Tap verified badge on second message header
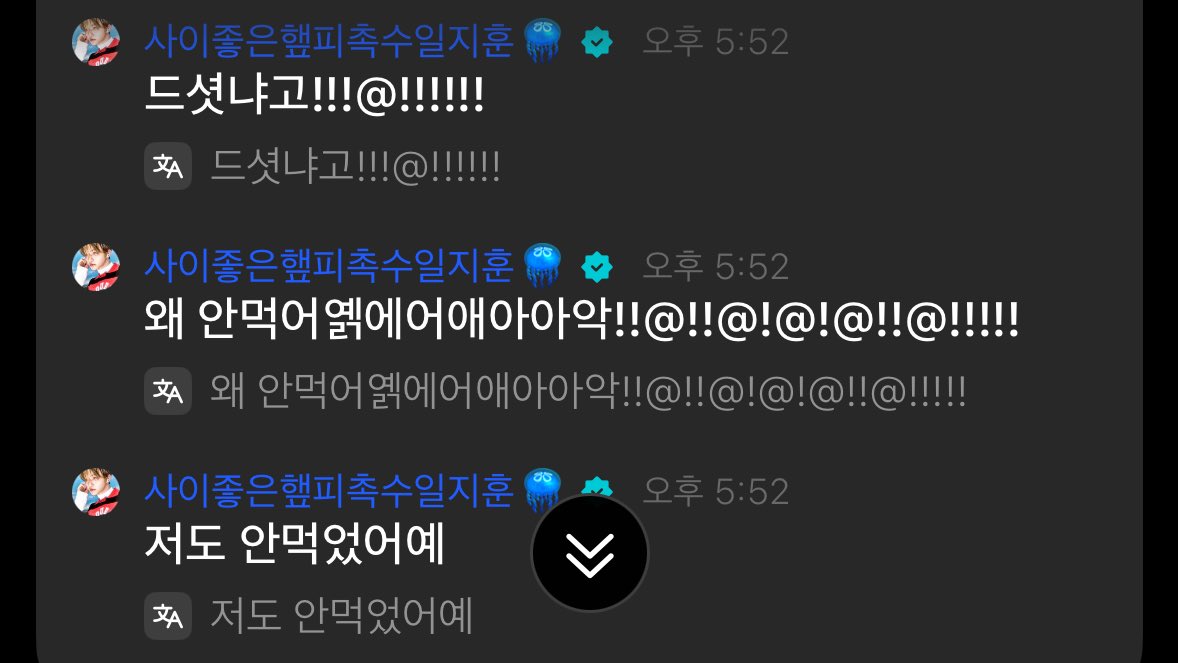The width and height of the screenshot is (1178, 663). coord(597,267)
